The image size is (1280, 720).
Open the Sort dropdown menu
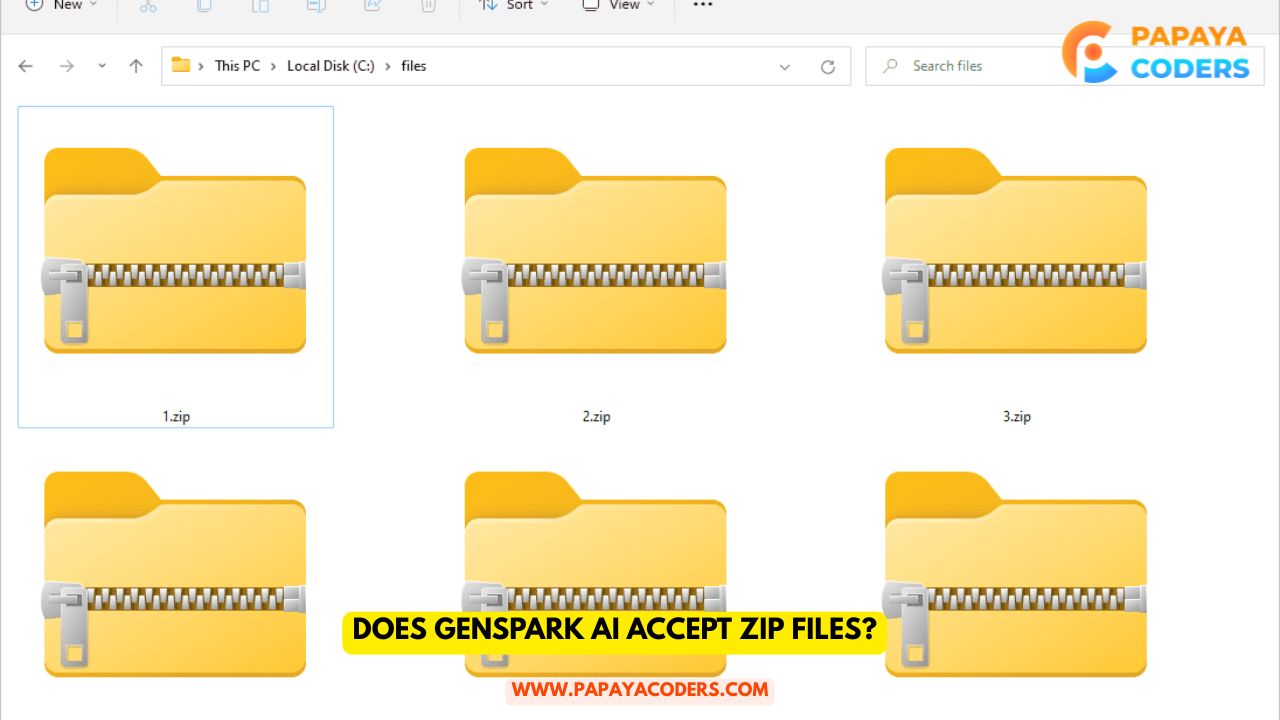[x=514, y=6]
